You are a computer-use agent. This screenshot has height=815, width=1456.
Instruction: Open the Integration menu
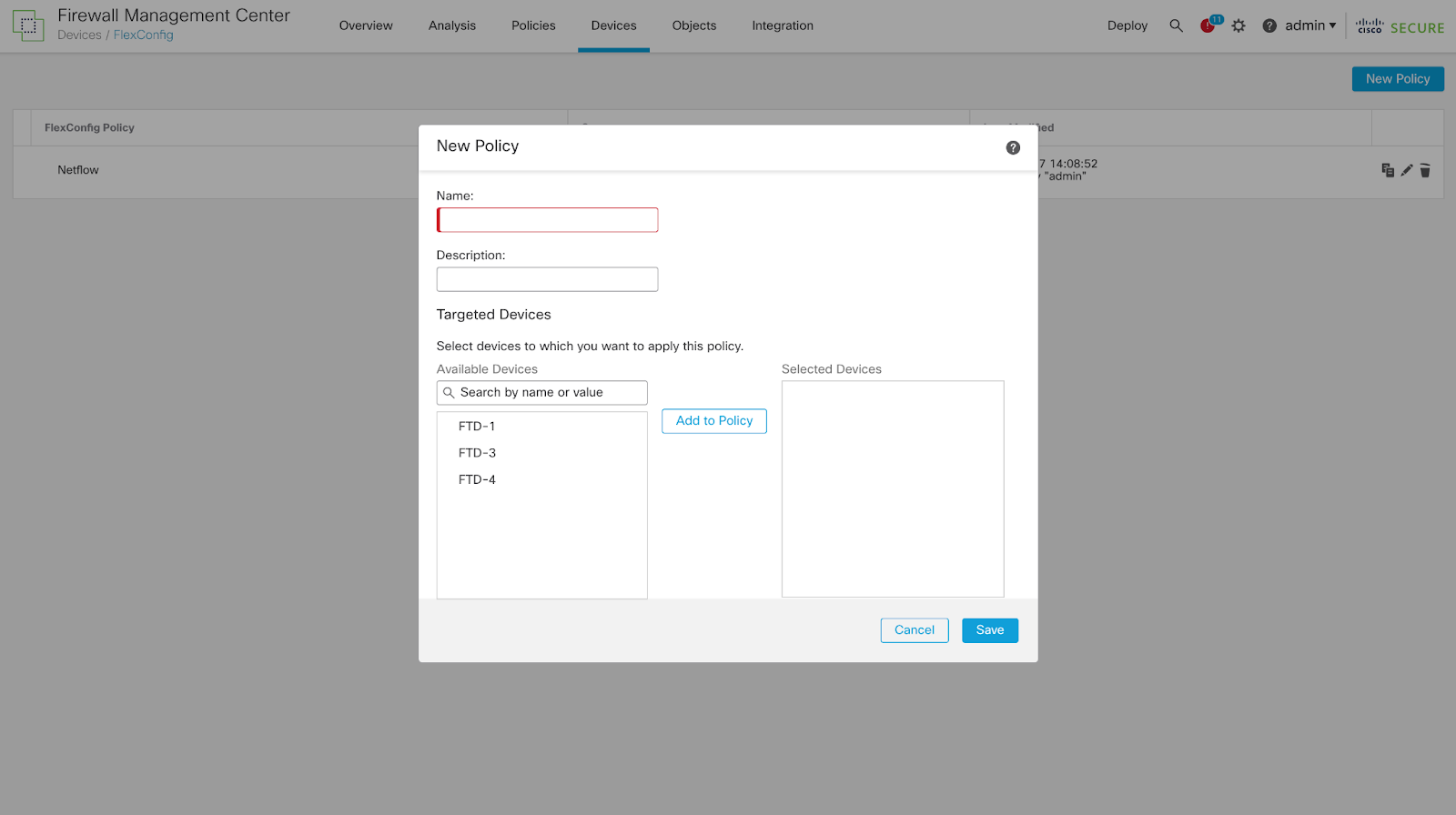pyautogui.click(x=783, y=25)
